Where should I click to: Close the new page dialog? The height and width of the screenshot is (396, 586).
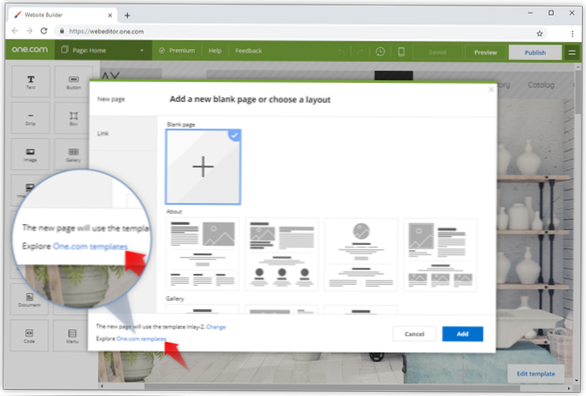[491, 90]
